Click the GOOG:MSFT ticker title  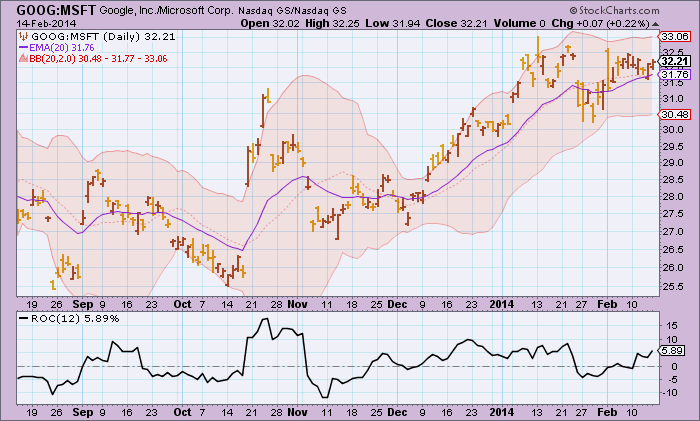[x=56, y=10]
